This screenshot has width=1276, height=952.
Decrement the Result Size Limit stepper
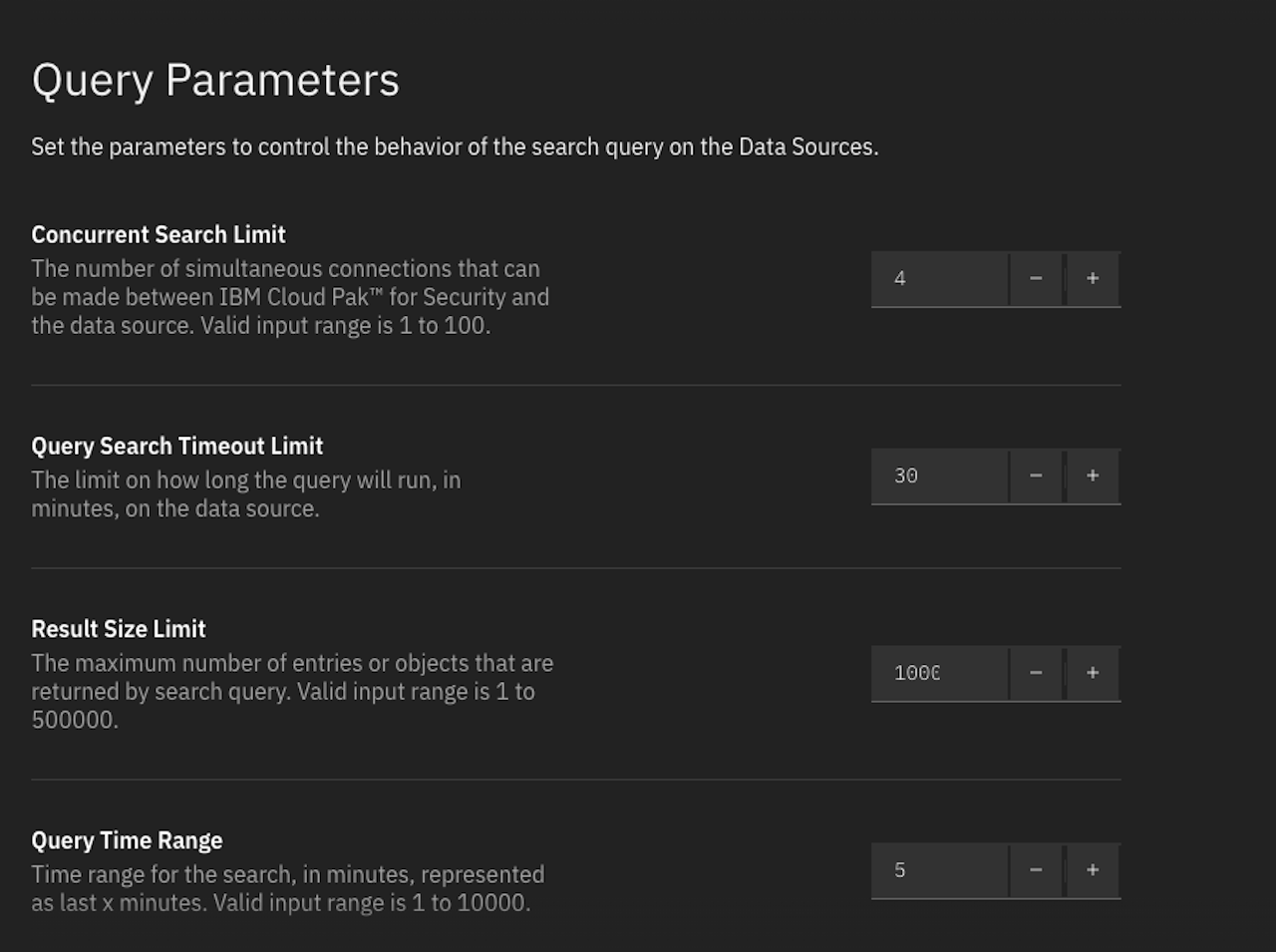point(1036,674)
